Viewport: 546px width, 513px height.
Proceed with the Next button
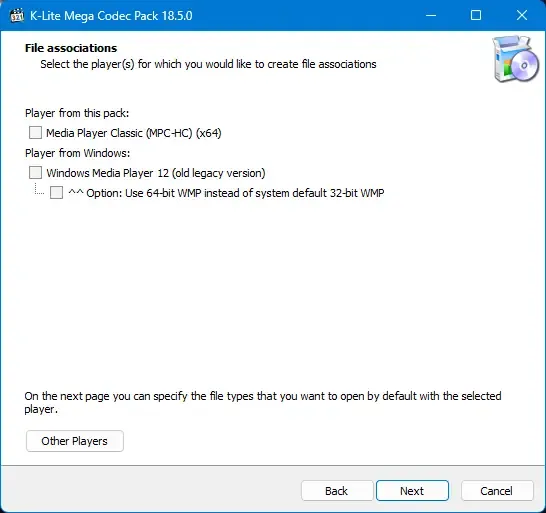point(412,491)
